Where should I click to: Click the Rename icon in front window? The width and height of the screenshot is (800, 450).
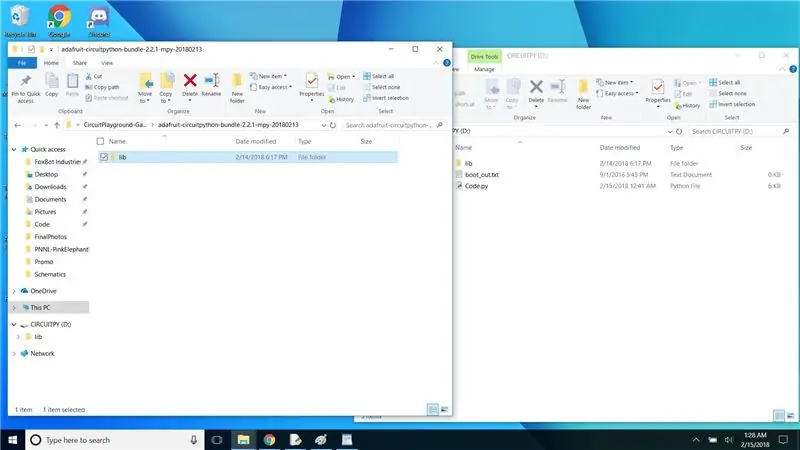tap(211, 81)
